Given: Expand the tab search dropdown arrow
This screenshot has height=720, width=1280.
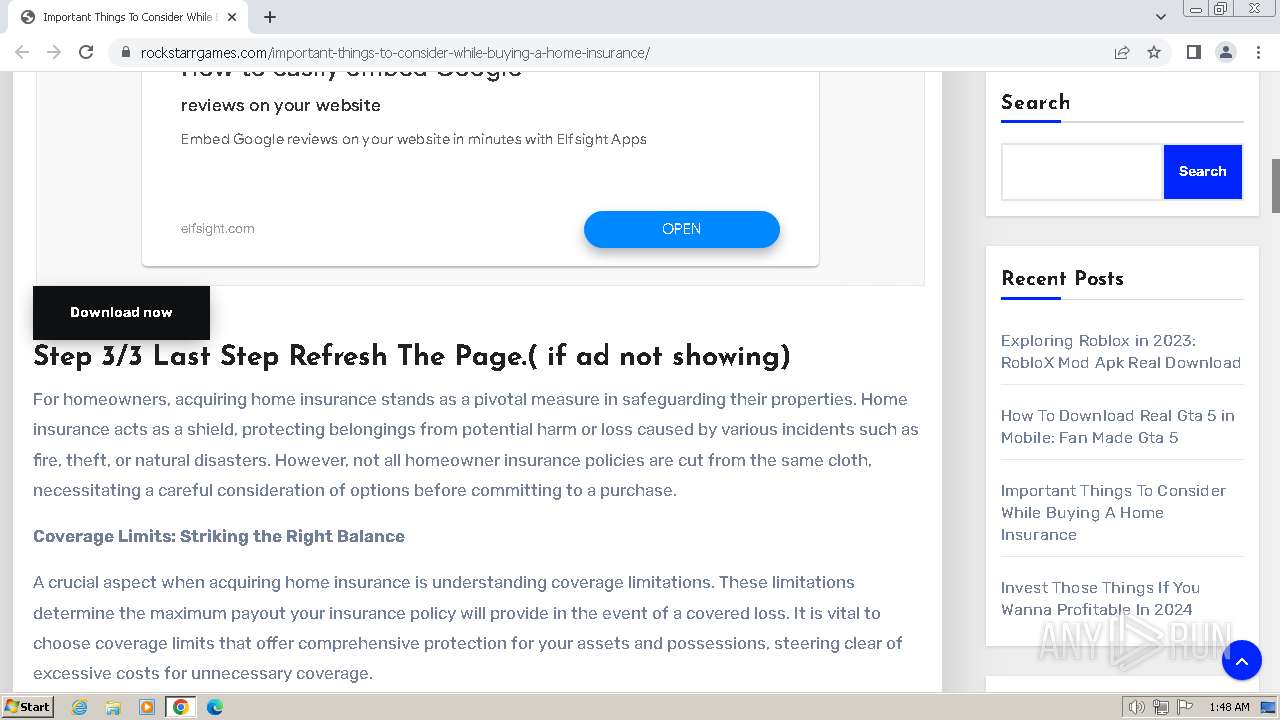Looking at the screenshot, I should point(1160,17).
